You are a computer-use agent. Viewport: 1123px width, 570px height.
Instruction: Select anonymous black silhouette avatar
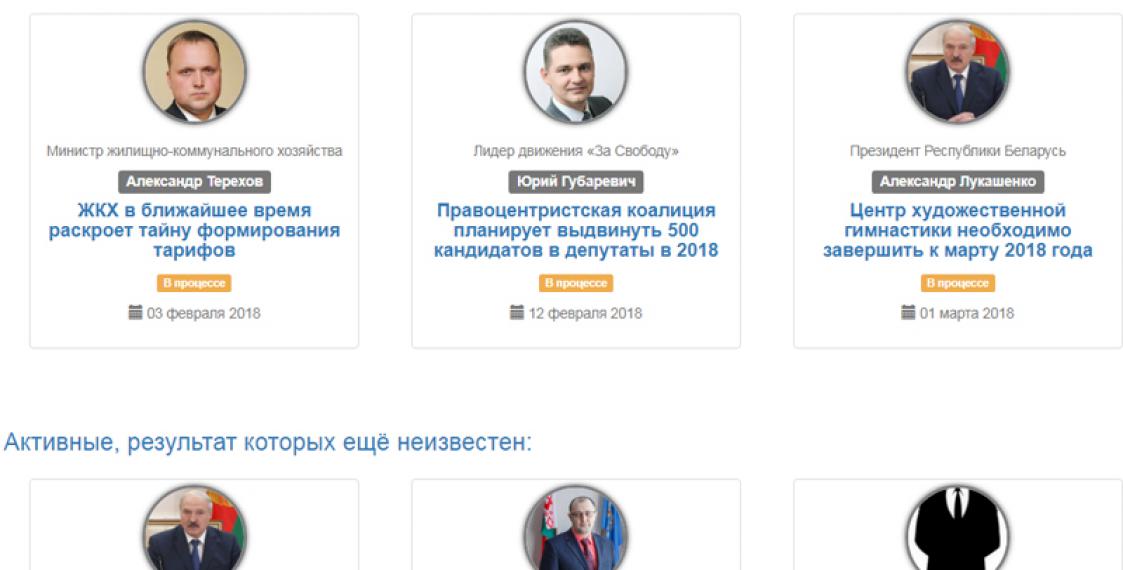pyautogui.click(x=958, y=528)
